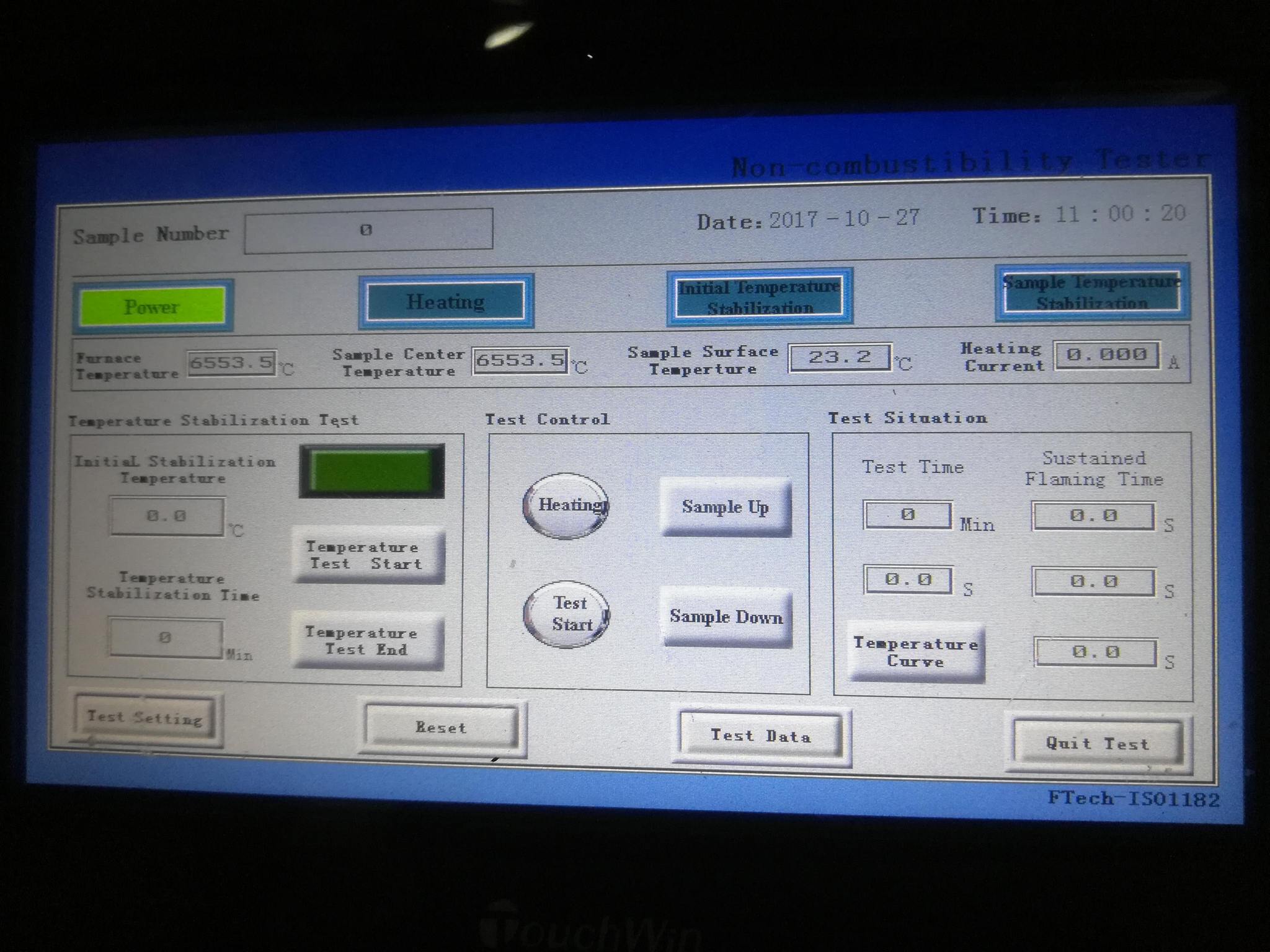
Task: Open the Temperature Curve view
Action: click(x=917, y=651)
